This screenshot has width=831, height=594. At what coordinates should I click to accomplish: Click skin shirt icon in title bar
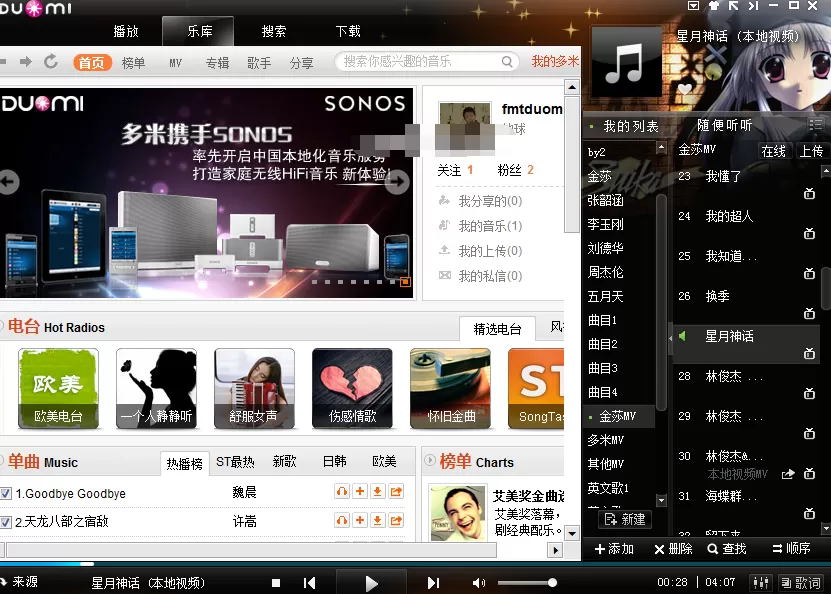click(714, 6)
